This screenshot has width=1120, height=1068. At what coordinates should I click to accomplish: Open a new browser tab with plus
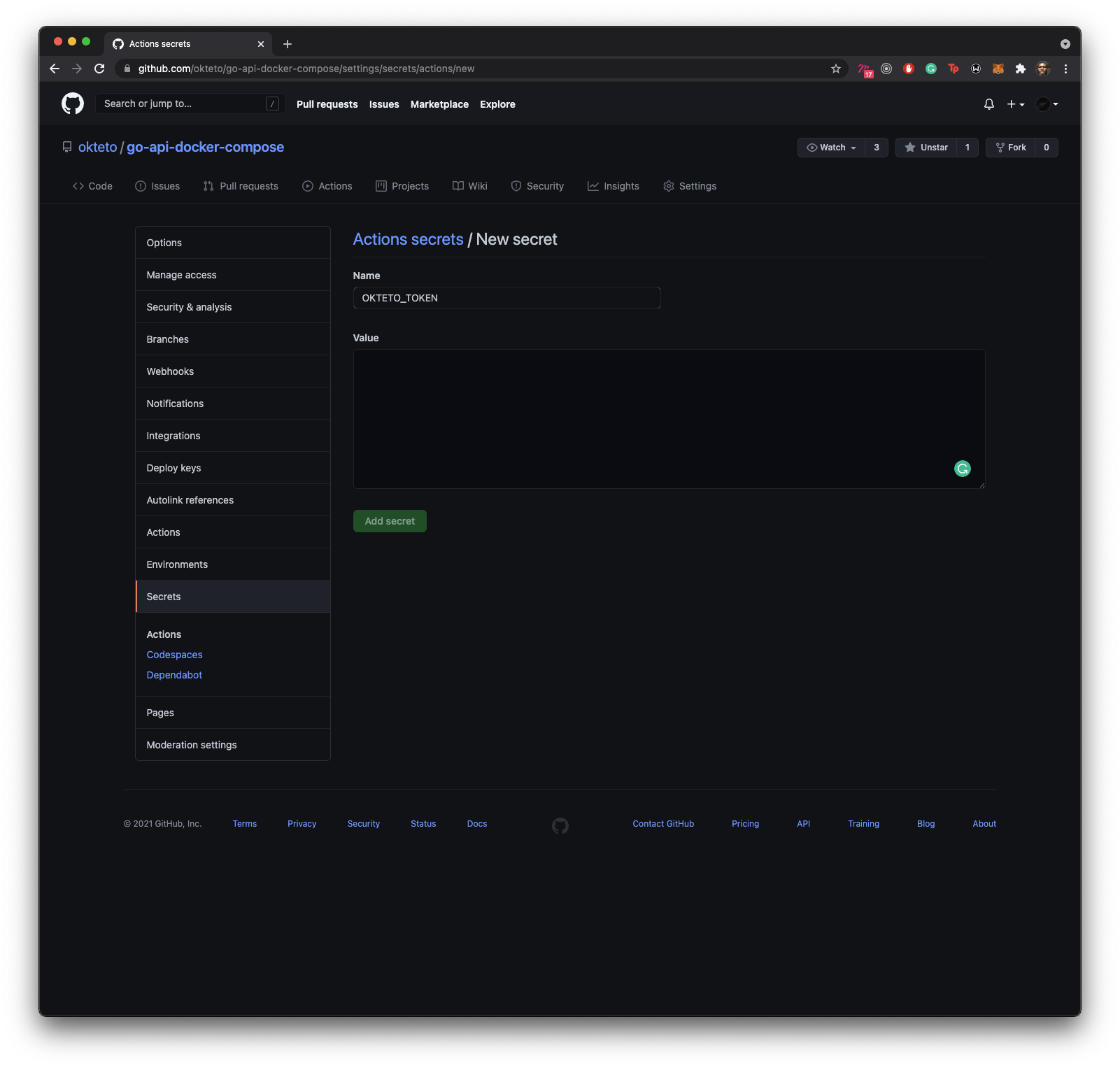[288, 44]
